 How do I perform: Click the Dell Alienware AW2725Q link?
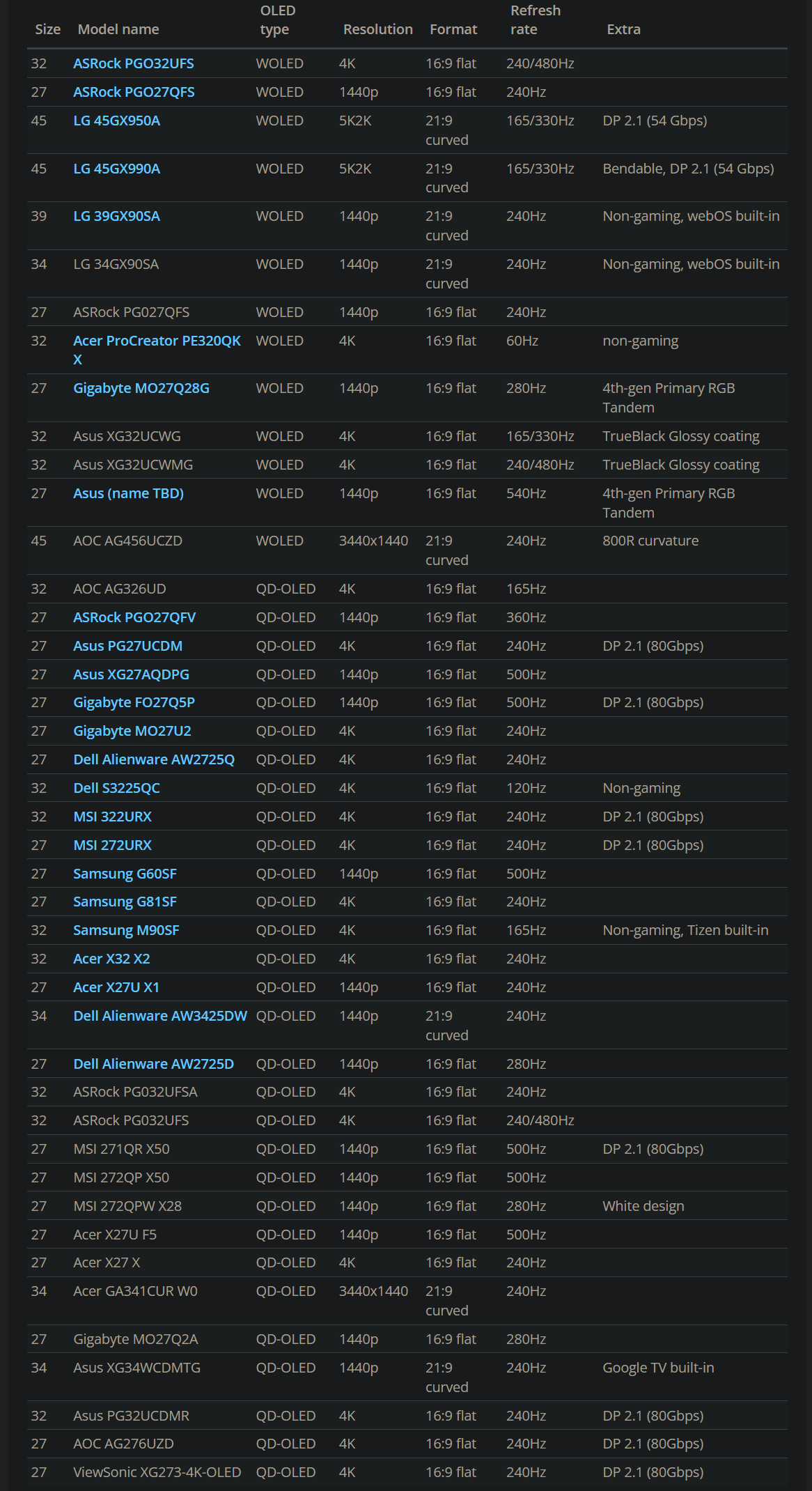155,759
